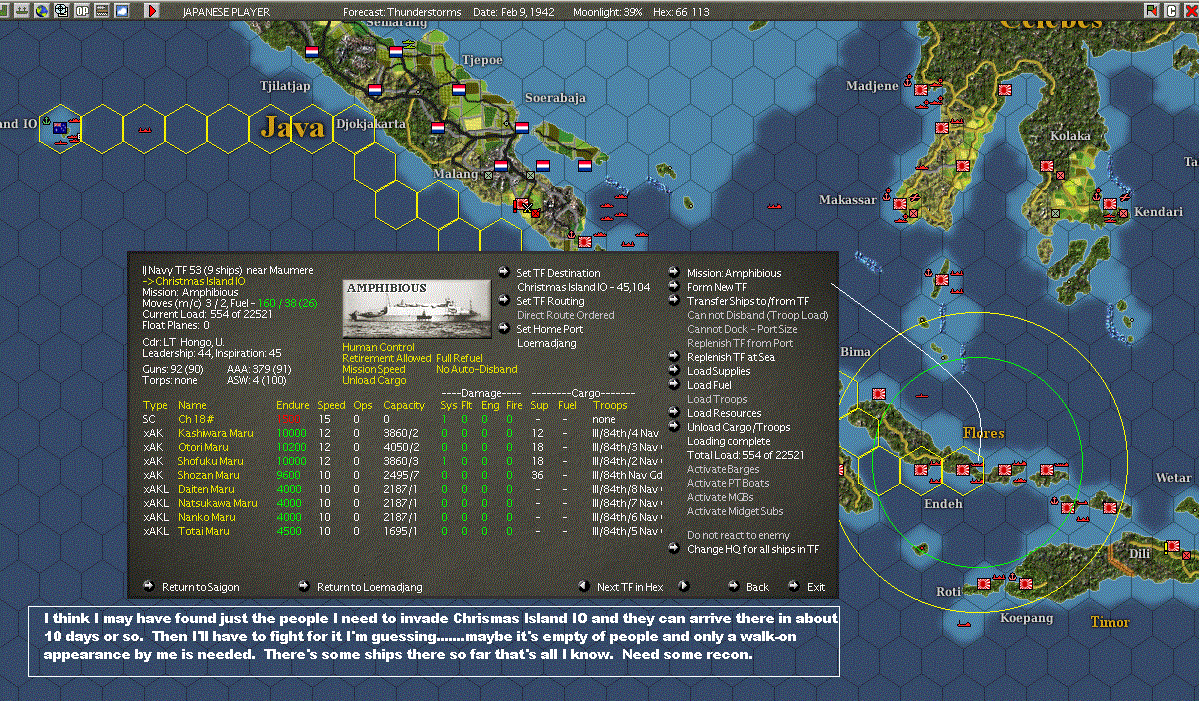This screenshot has width=1199, height=701.
Task: Click arrow icon beside Return to Loemadjang
Action: point(304,586)
